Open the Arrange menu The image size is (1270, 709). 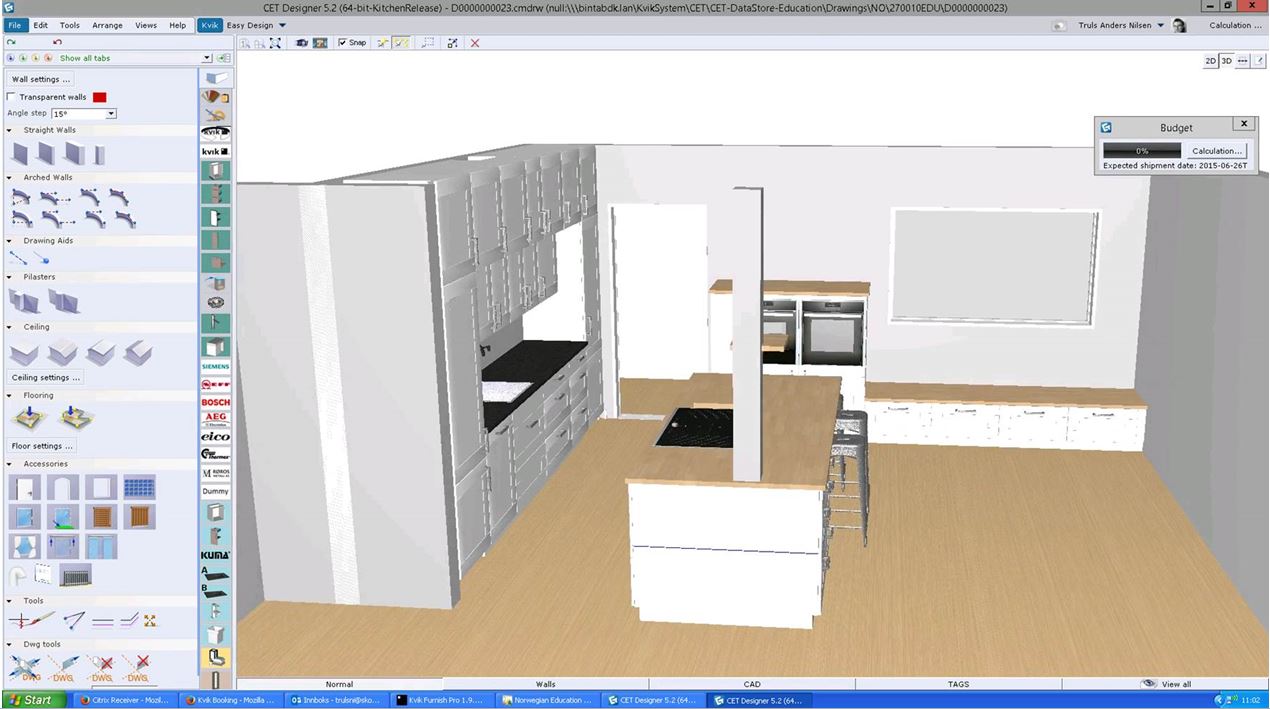[x=107, y=25]
